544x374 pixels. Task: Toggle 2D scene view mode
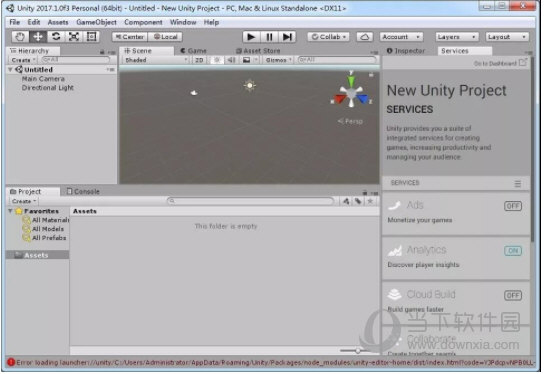199,60
